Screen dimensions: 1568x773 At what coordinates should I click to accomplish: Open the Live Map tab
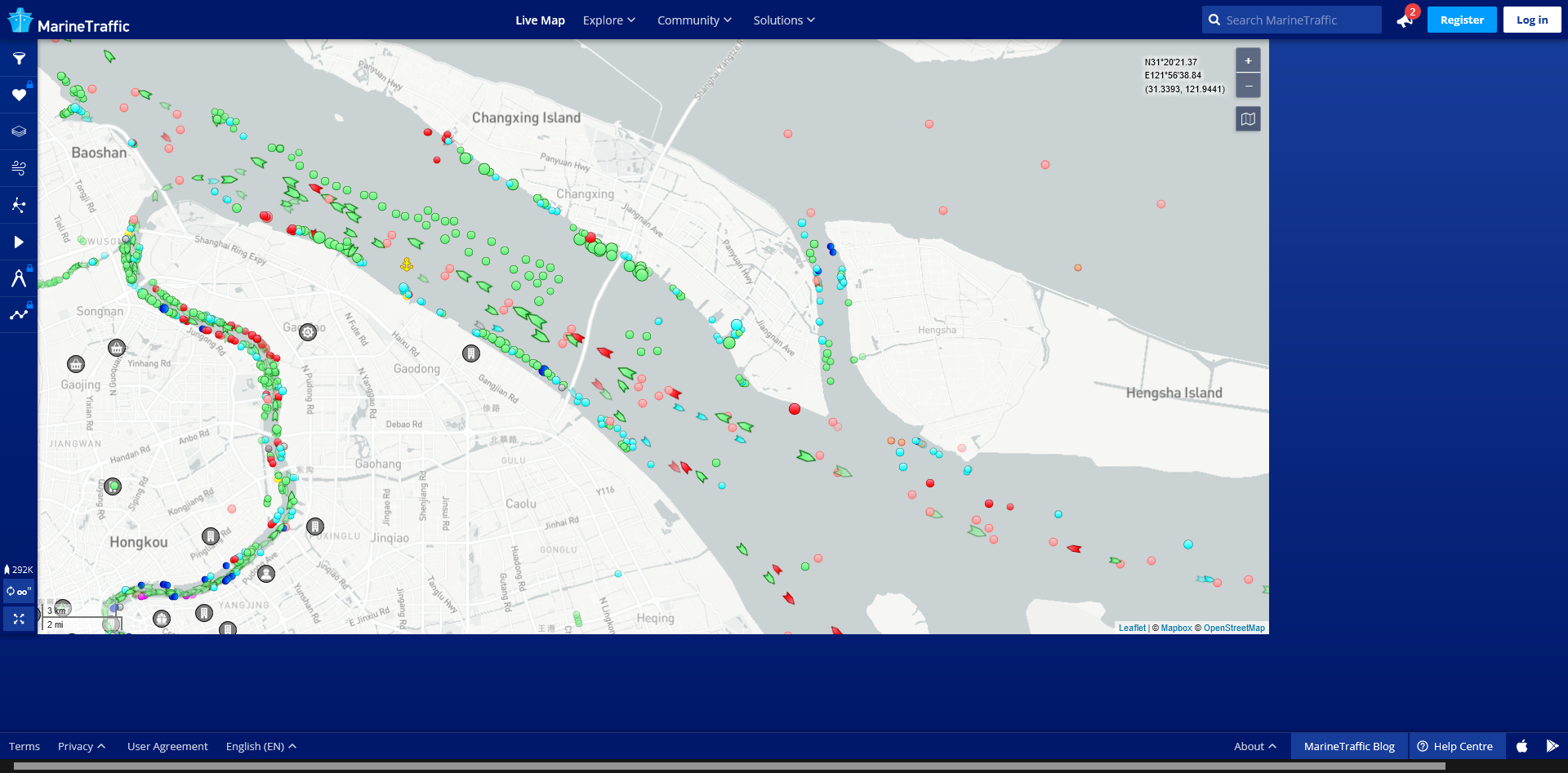point(540,20)
